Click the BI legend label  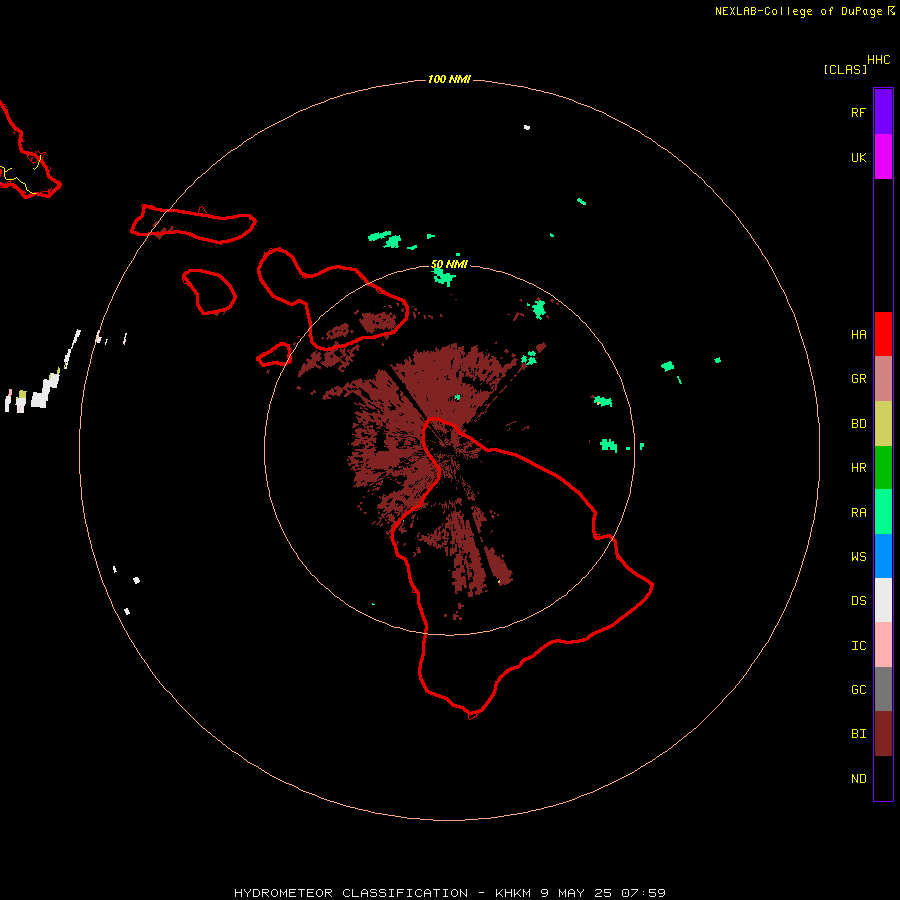point(858,734)
